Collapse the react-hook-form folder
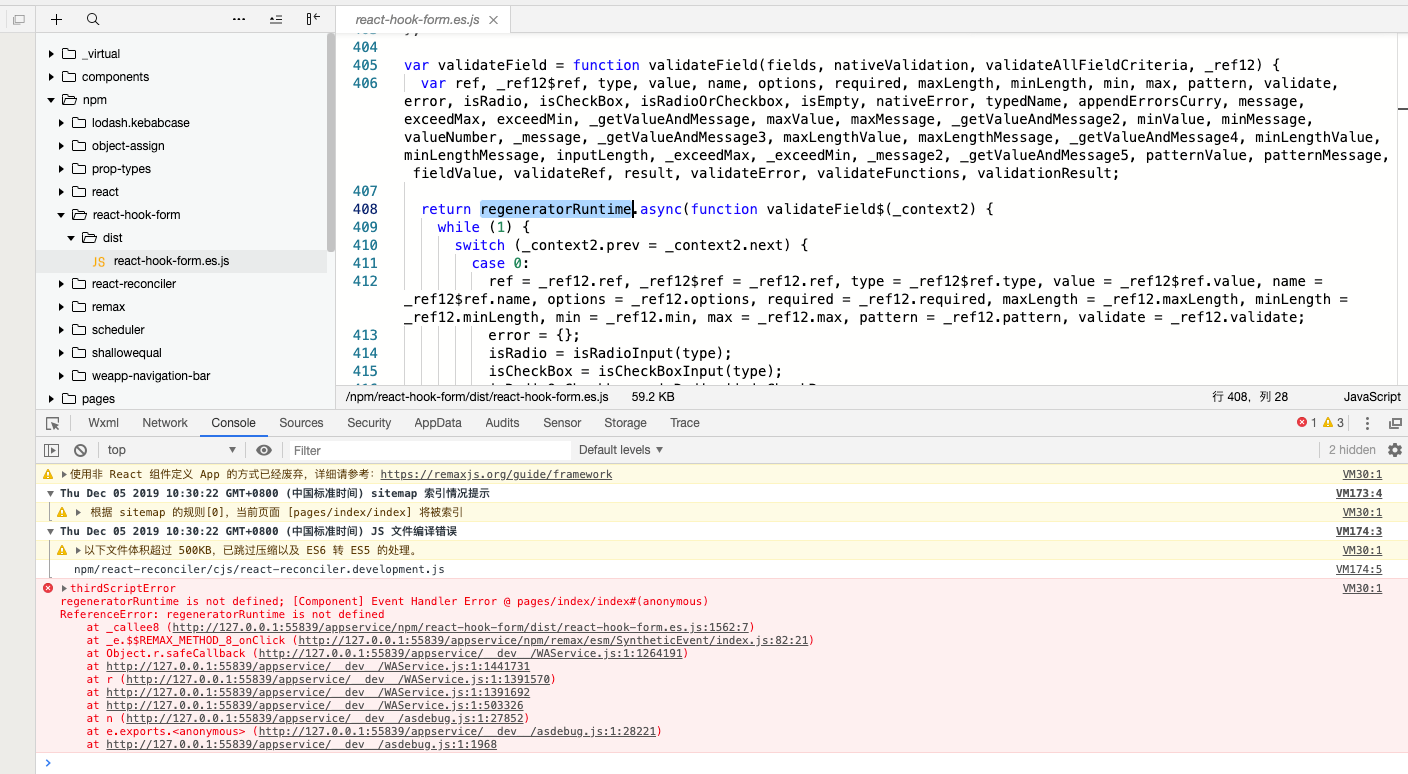1408x774 pixels. tap(60, 214)
